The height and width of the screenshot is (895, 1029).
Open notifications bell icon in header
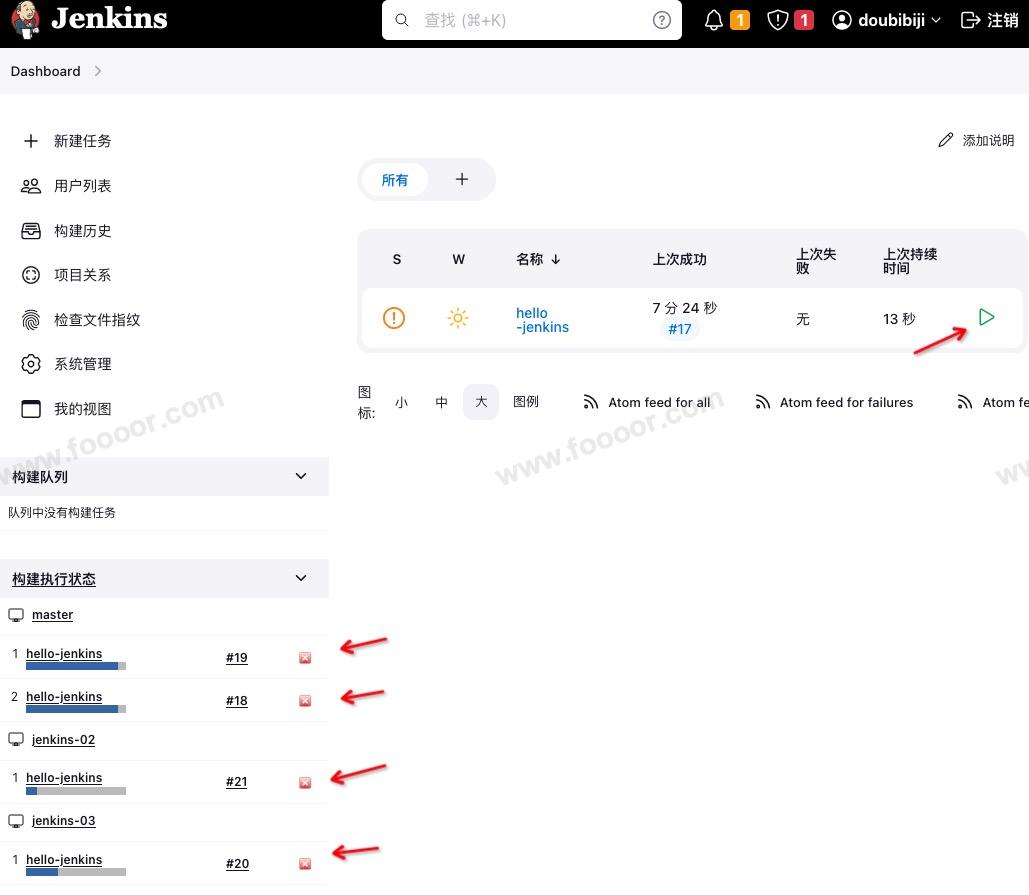(714, 20)
